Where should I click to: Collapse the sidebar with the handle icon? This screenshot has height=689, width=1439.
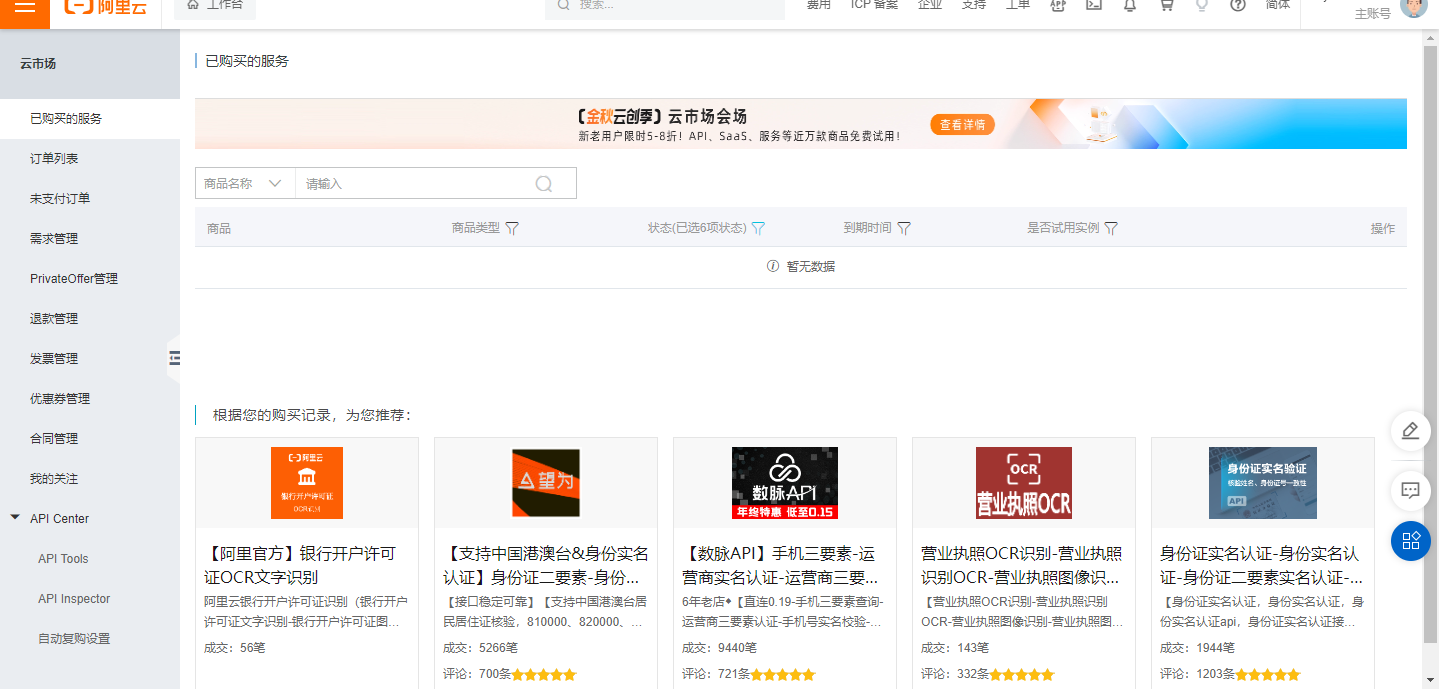click(x=174, y=358)
